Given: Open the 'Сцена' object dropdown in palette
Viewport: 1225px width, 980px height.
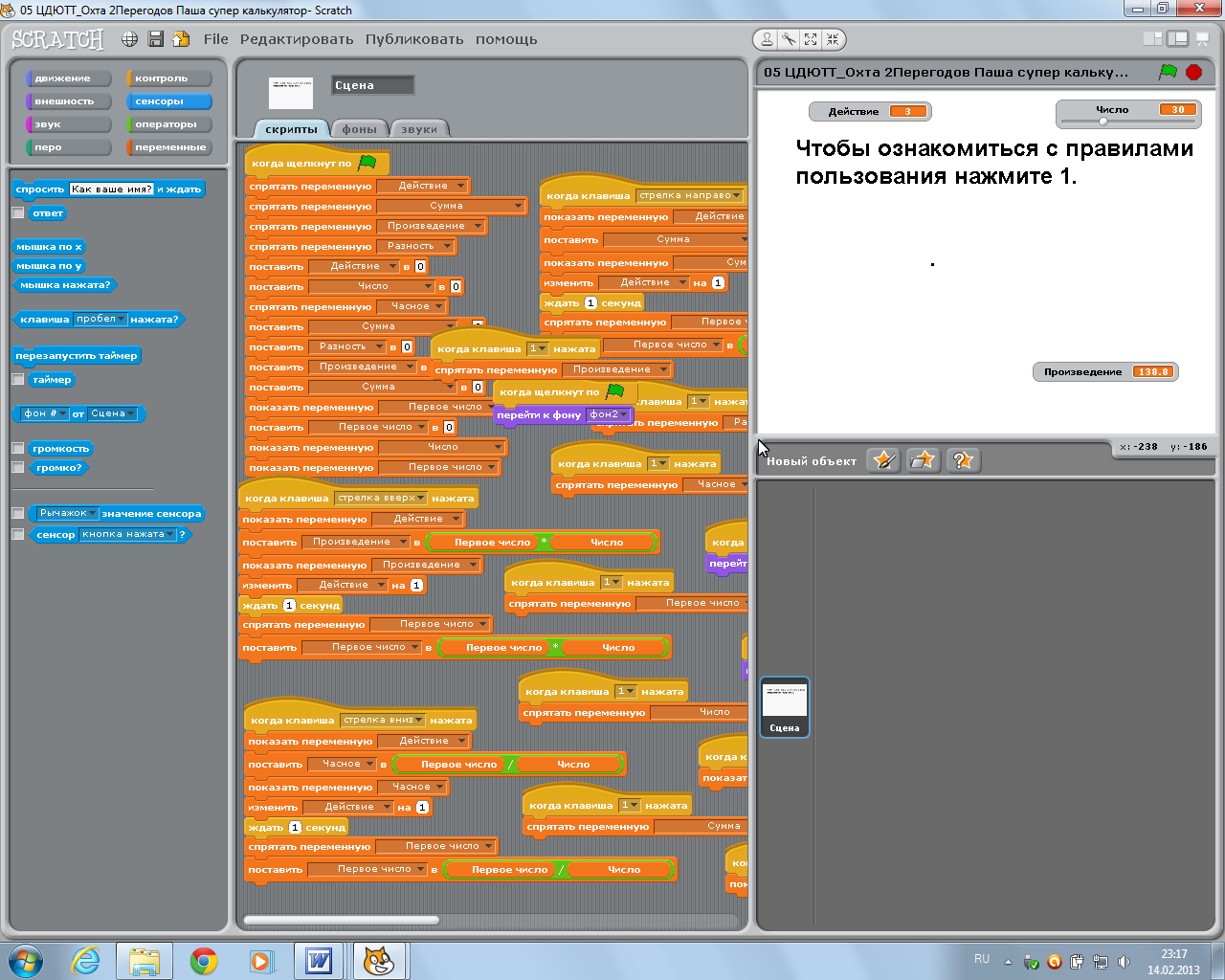Looking at the screenshot, I should click(113, 414).
